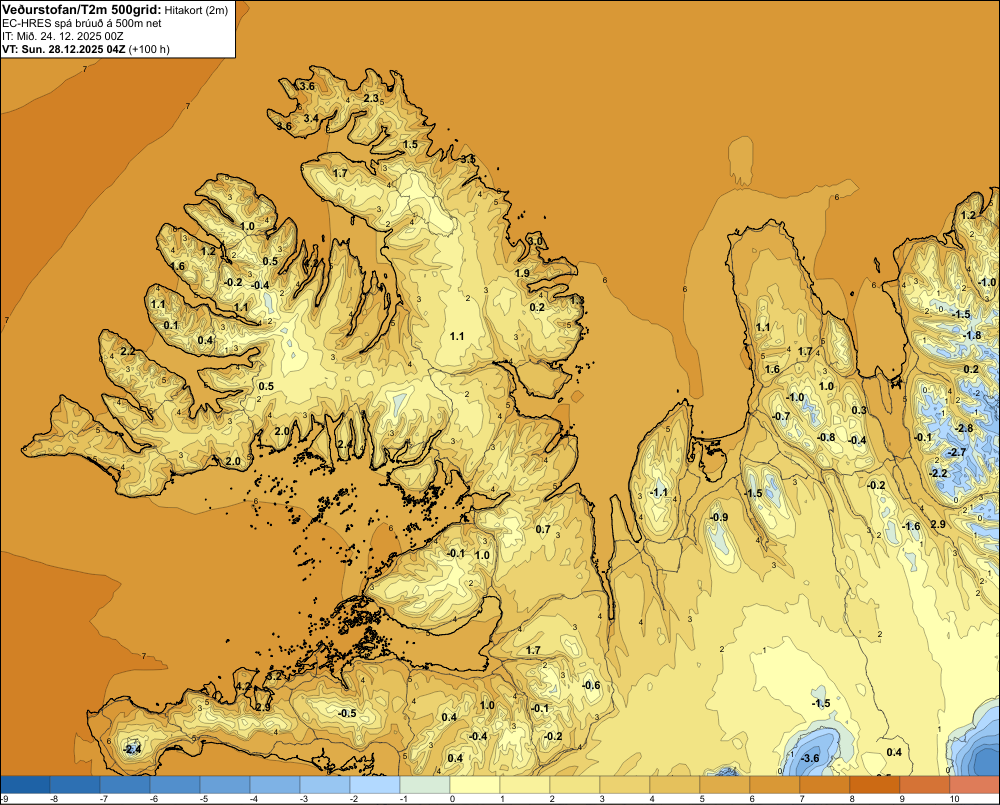Click the '3.5' temperature value
This screenshot has width=1000, height=805.
coord(468,159)
